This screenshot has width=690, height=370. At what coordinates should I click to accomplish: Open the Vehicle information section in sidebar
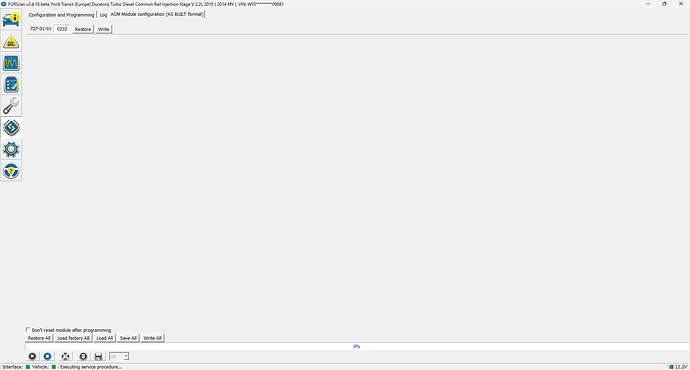coord(11,19)
